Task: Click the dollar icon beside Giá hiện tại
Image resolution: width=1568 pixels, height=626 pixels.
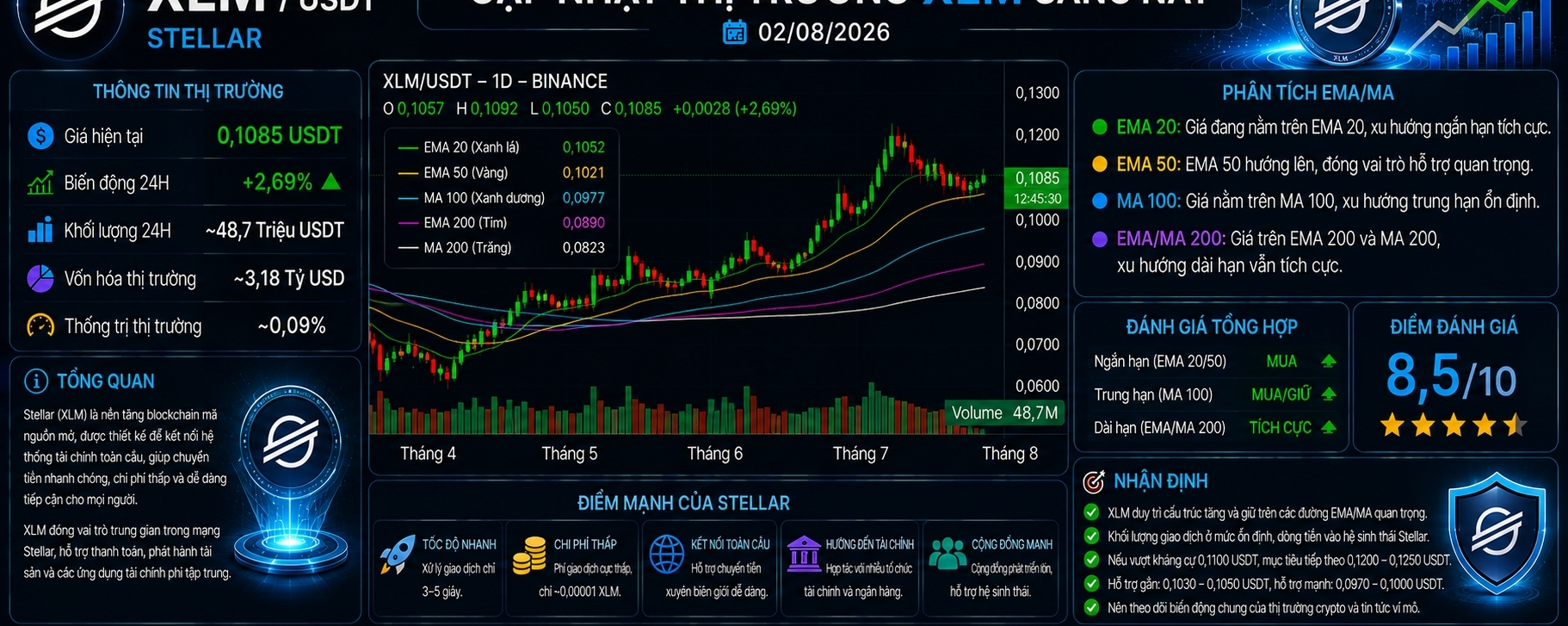Action: 40,136
